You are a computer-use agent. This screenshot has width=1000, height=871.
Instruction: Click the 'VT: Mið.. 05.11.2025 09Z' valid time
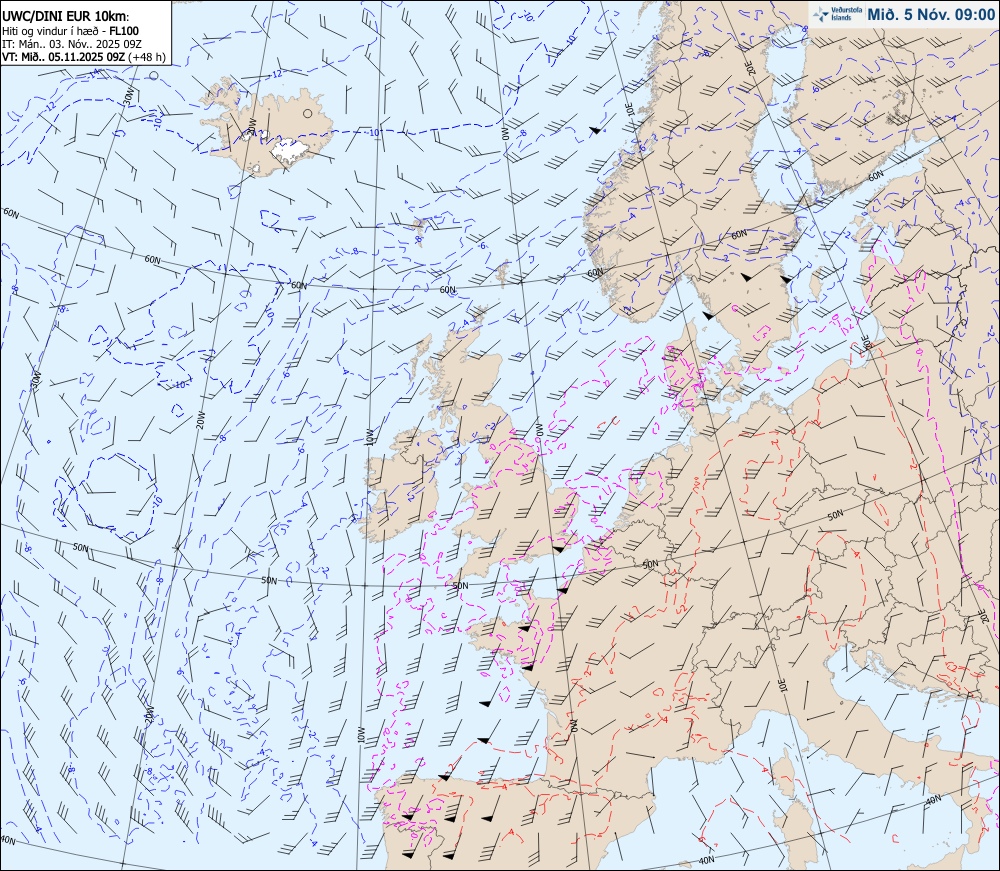[x=64, y=57]
